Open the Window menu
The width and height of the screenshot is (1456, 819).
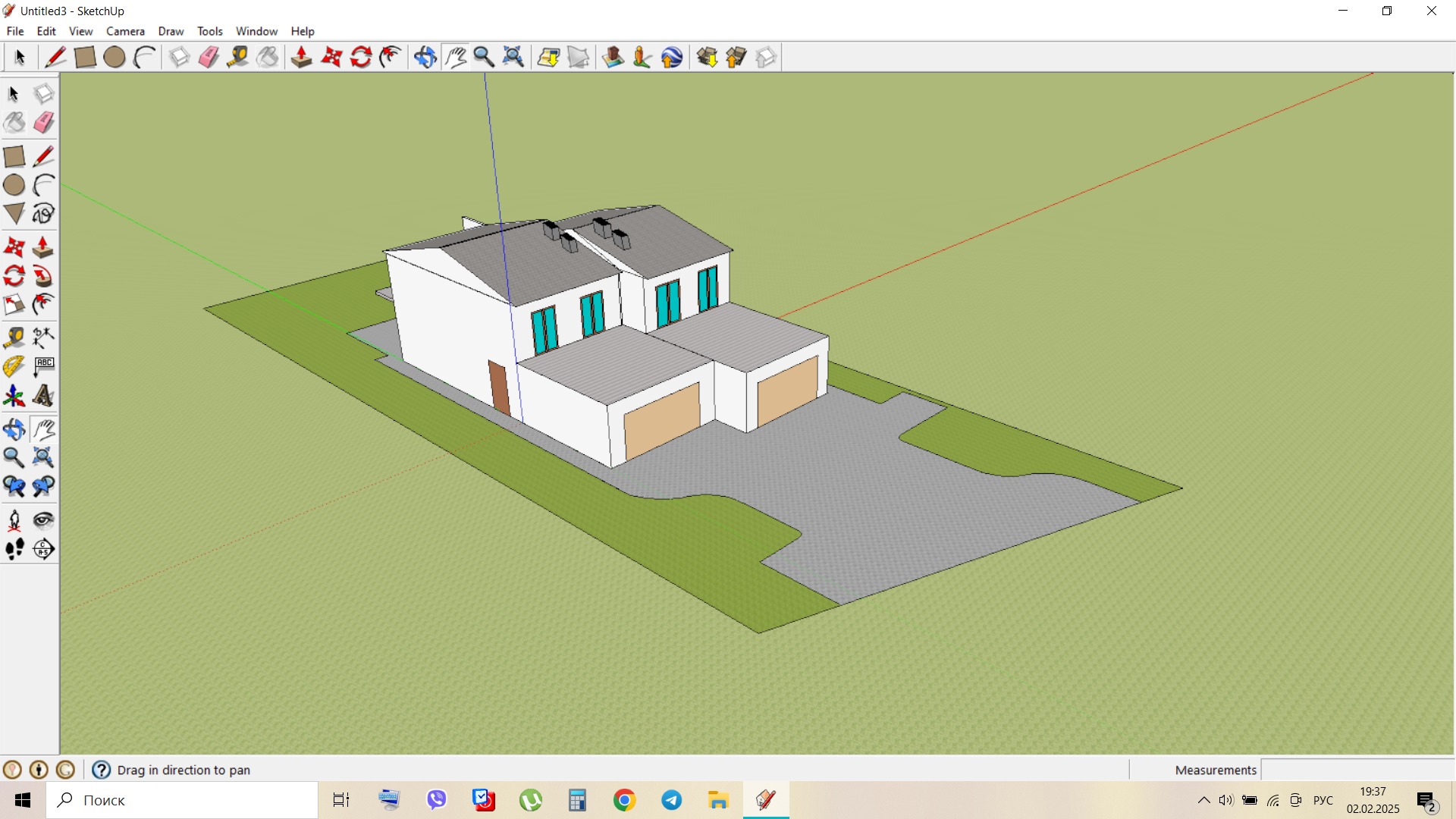click(x=256, y=31)
